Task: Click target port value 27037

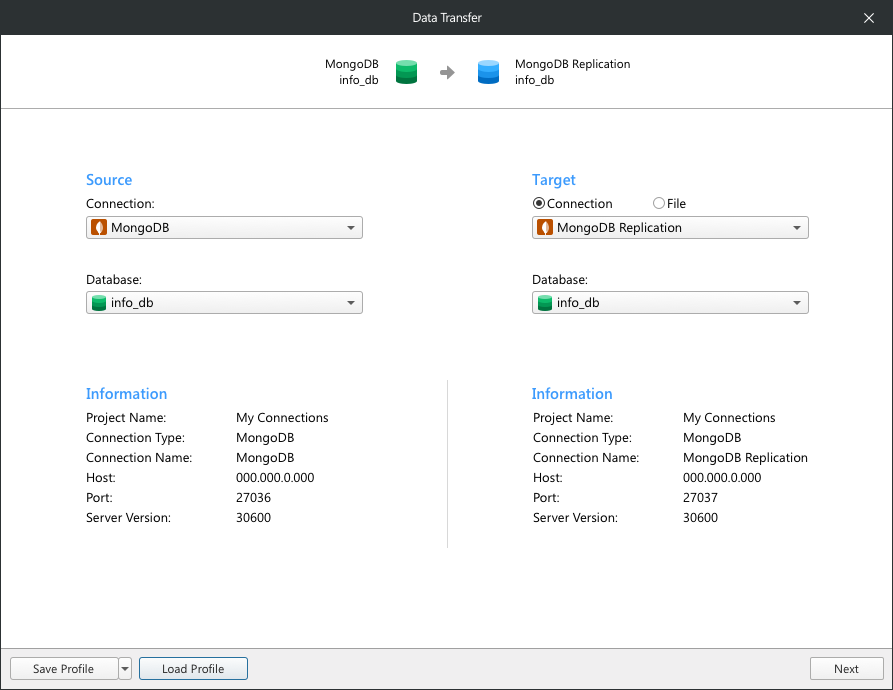Action: coord(700,498)
